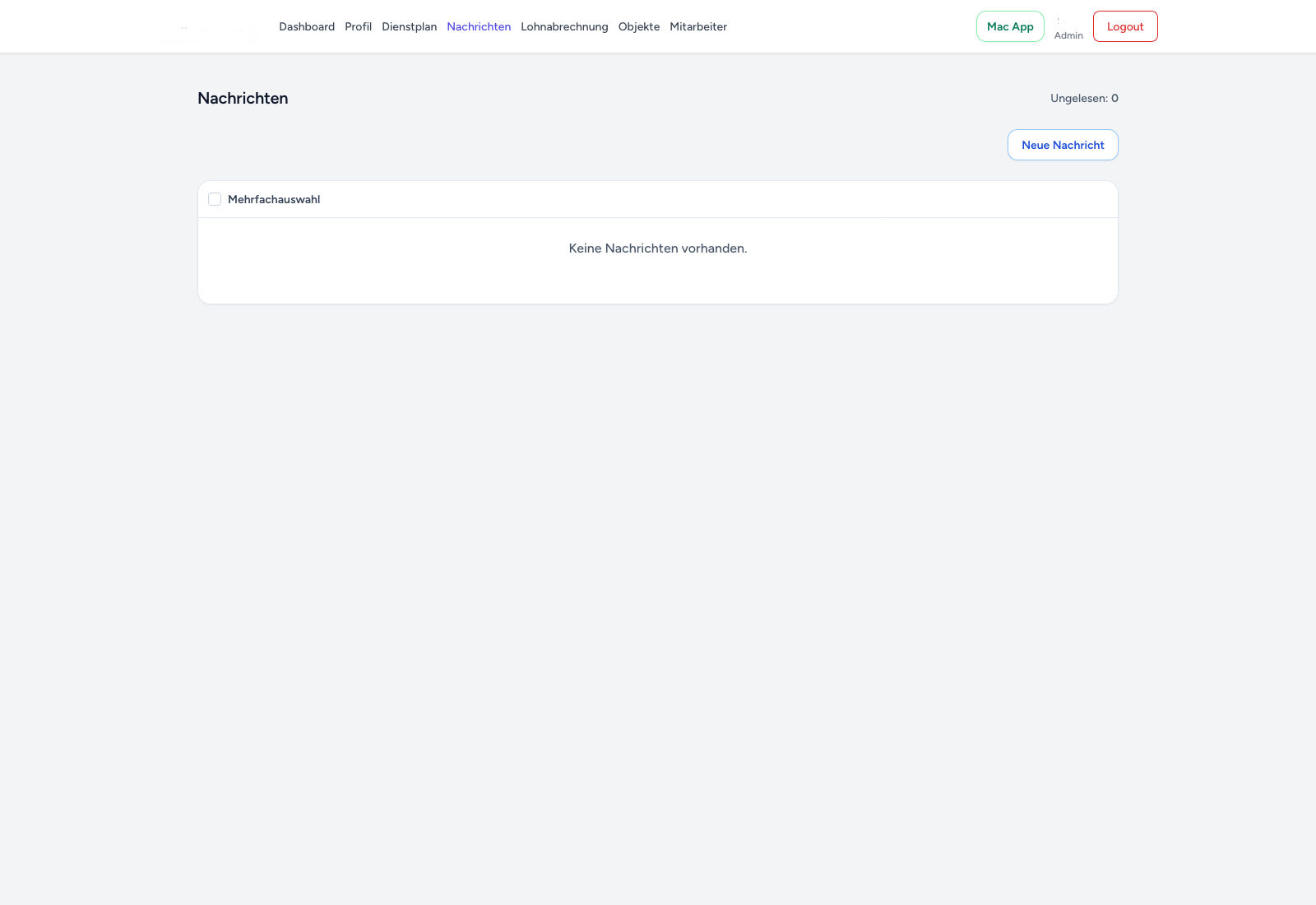The width and height of the screenshot is (1316, 905).
Task: Open the Dashboard page from the navigation
Action: click(306, 26)
